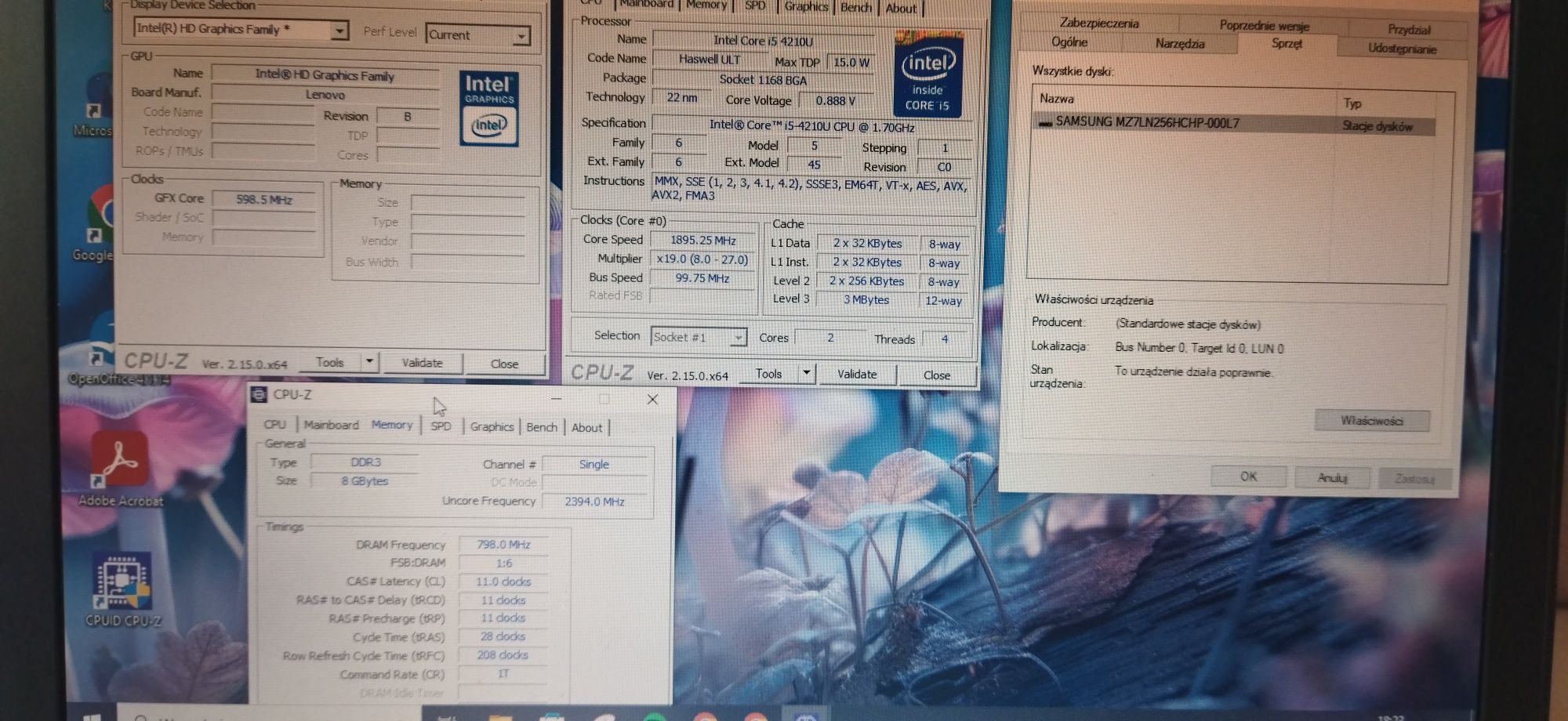Switch to the Udostępnianie tab

1402,49
